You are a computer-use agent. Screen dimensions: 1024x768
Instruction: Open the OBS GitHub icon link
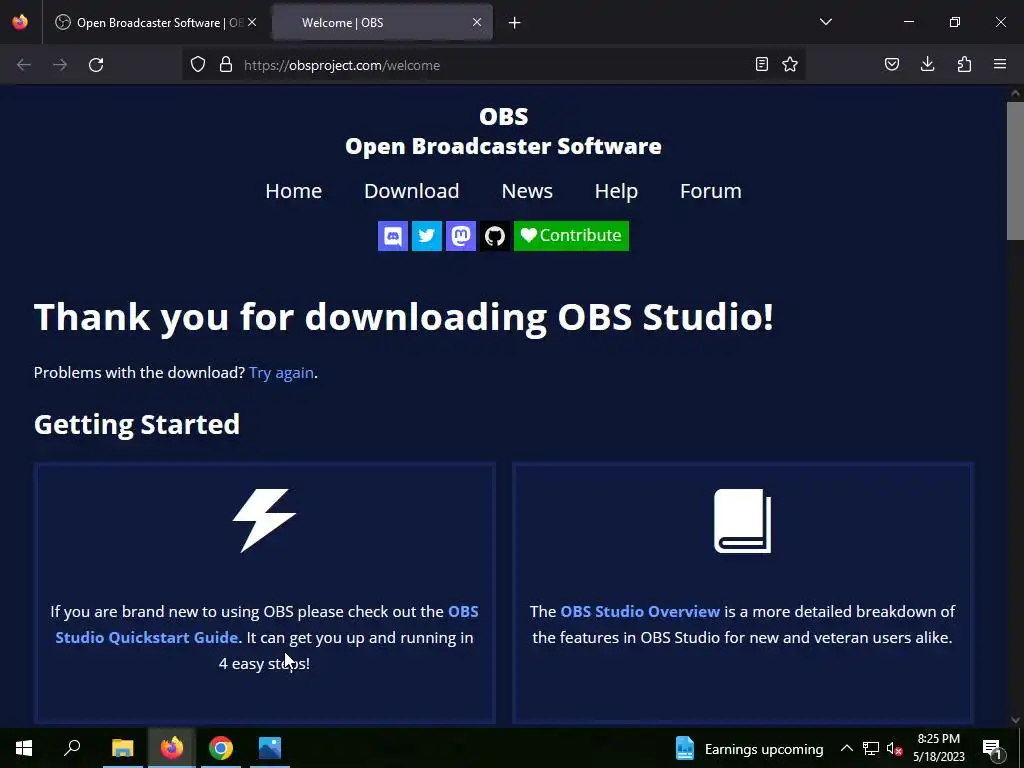click(494, 236)
